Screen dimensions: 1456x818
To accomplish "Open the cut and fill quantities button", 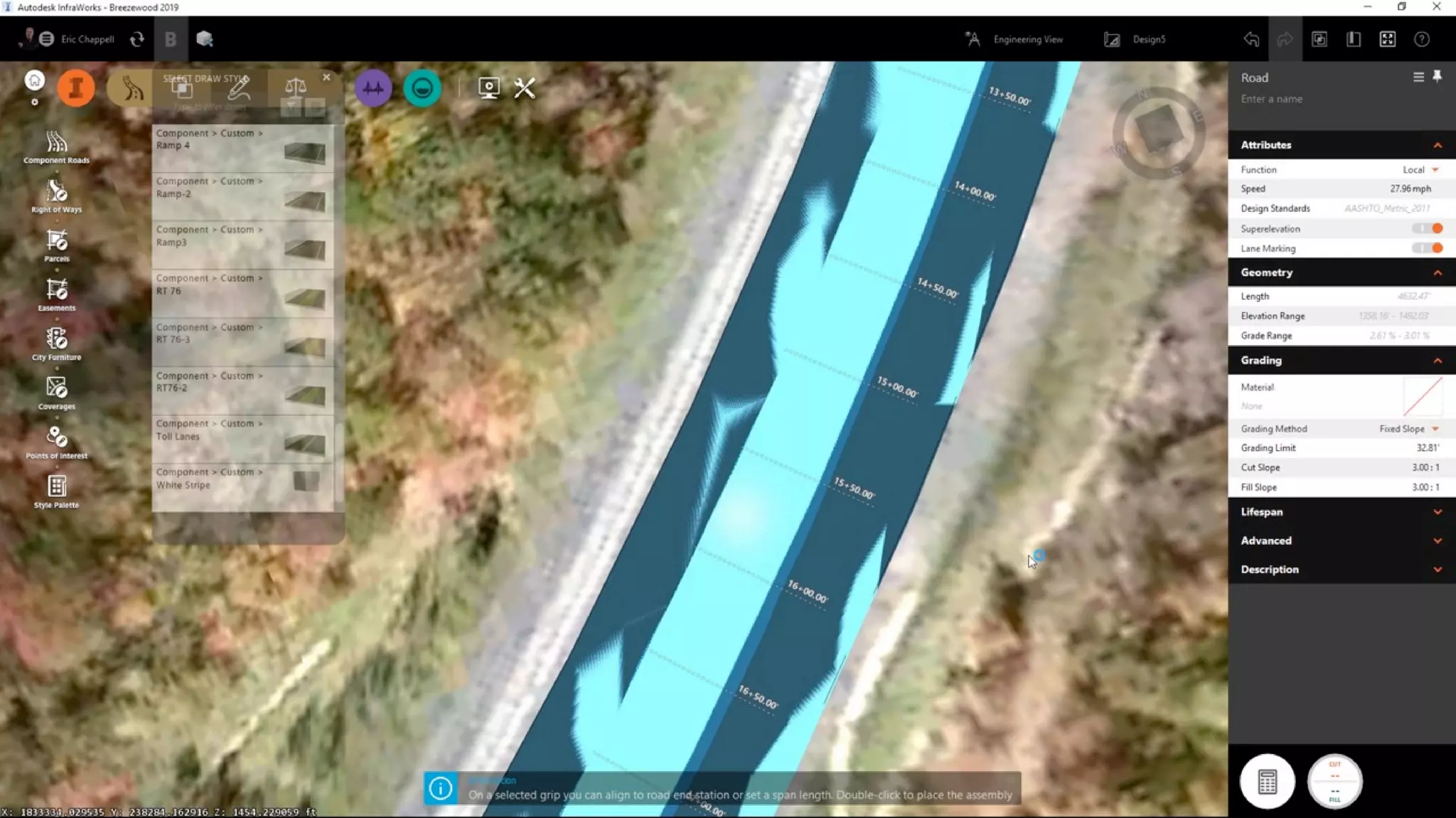I will (1334, 781).
